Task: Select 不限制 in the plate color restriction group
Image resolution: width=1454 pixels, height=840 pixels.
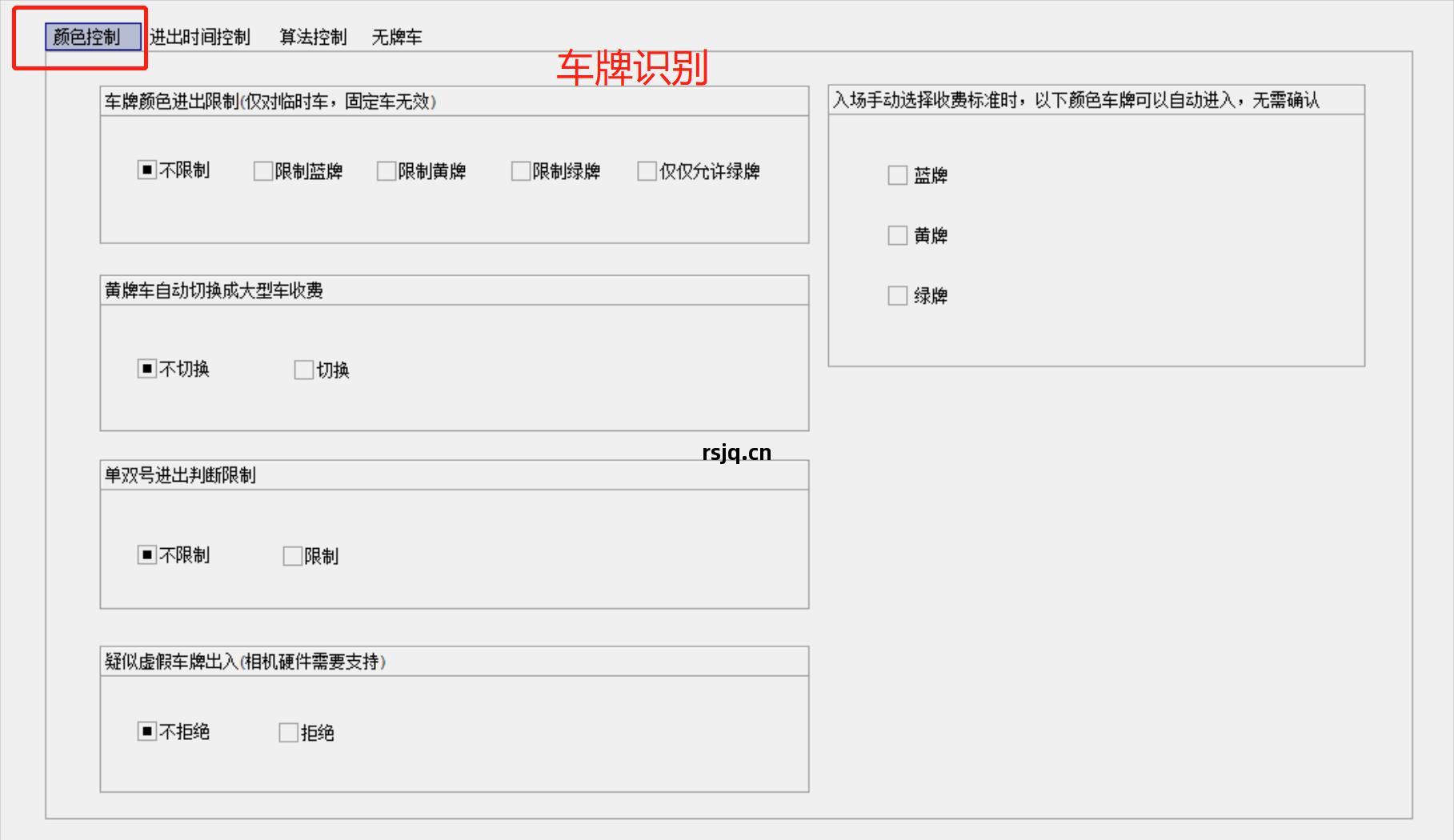Action: point(146,170)
